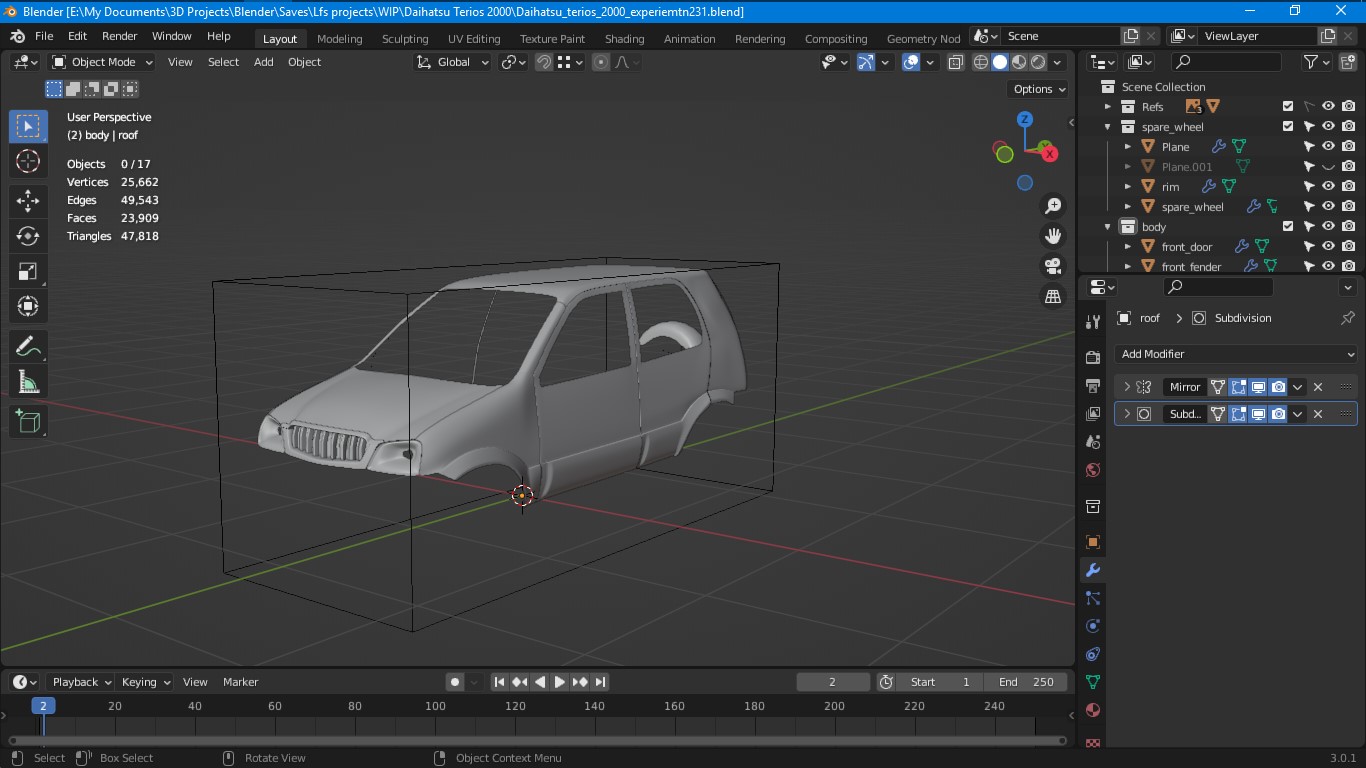Choose the Annotate pencil tool
This screenshot has height=768, width=1366.
point(28,347)
